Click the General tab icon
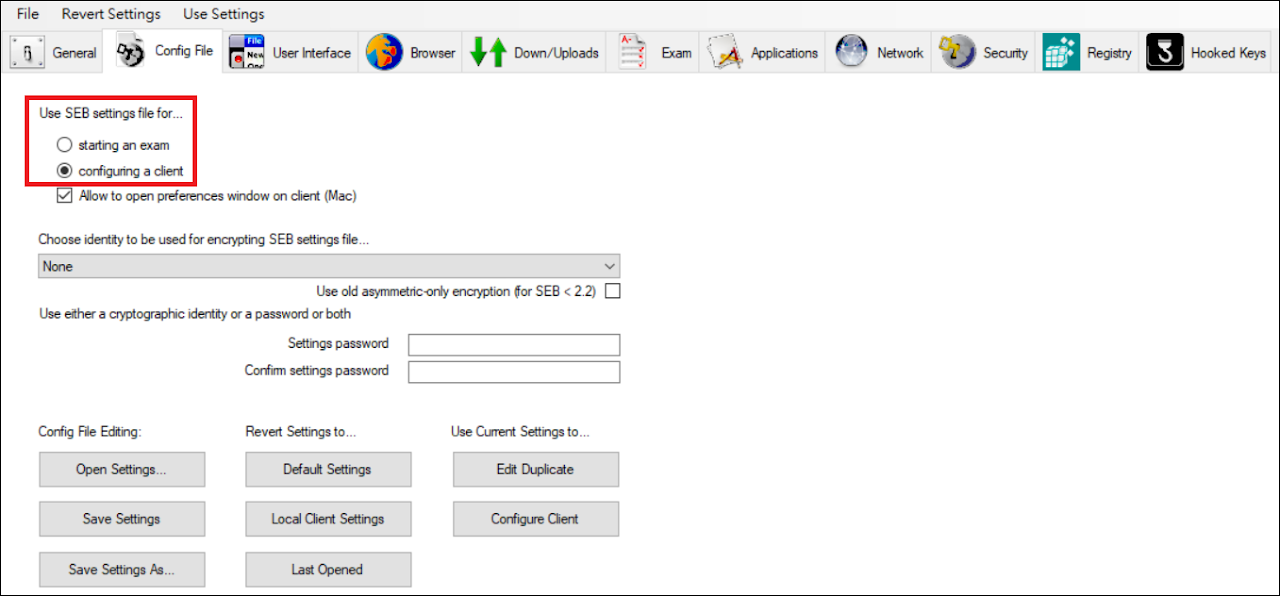This screenshot has width=1280, height=596. pos(27,53)
